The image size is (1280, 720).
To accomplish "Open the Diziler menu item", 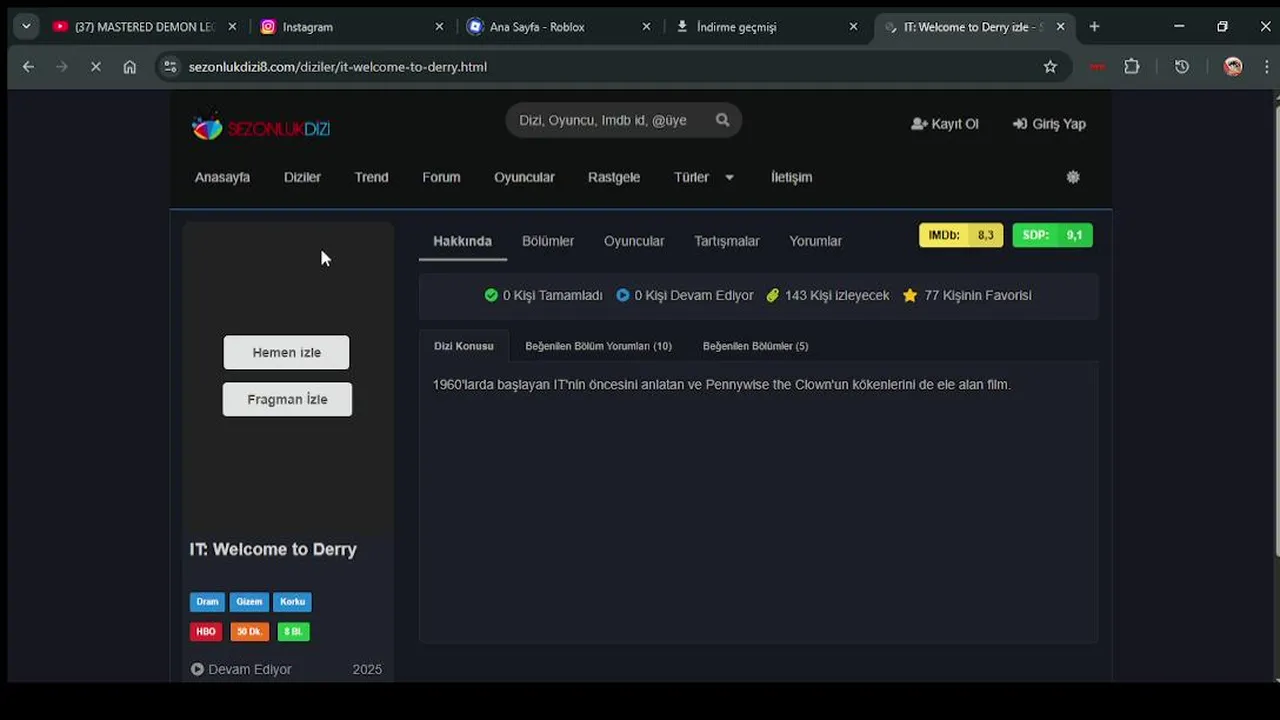I will pos(302,177).
